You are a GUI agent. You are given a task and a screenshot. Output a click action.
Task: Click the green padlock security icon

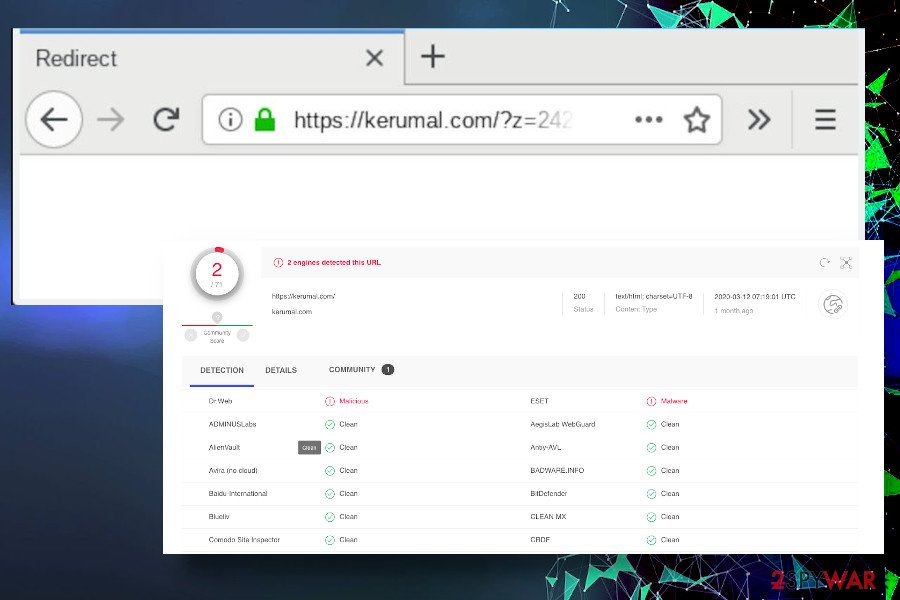(265, 119)
